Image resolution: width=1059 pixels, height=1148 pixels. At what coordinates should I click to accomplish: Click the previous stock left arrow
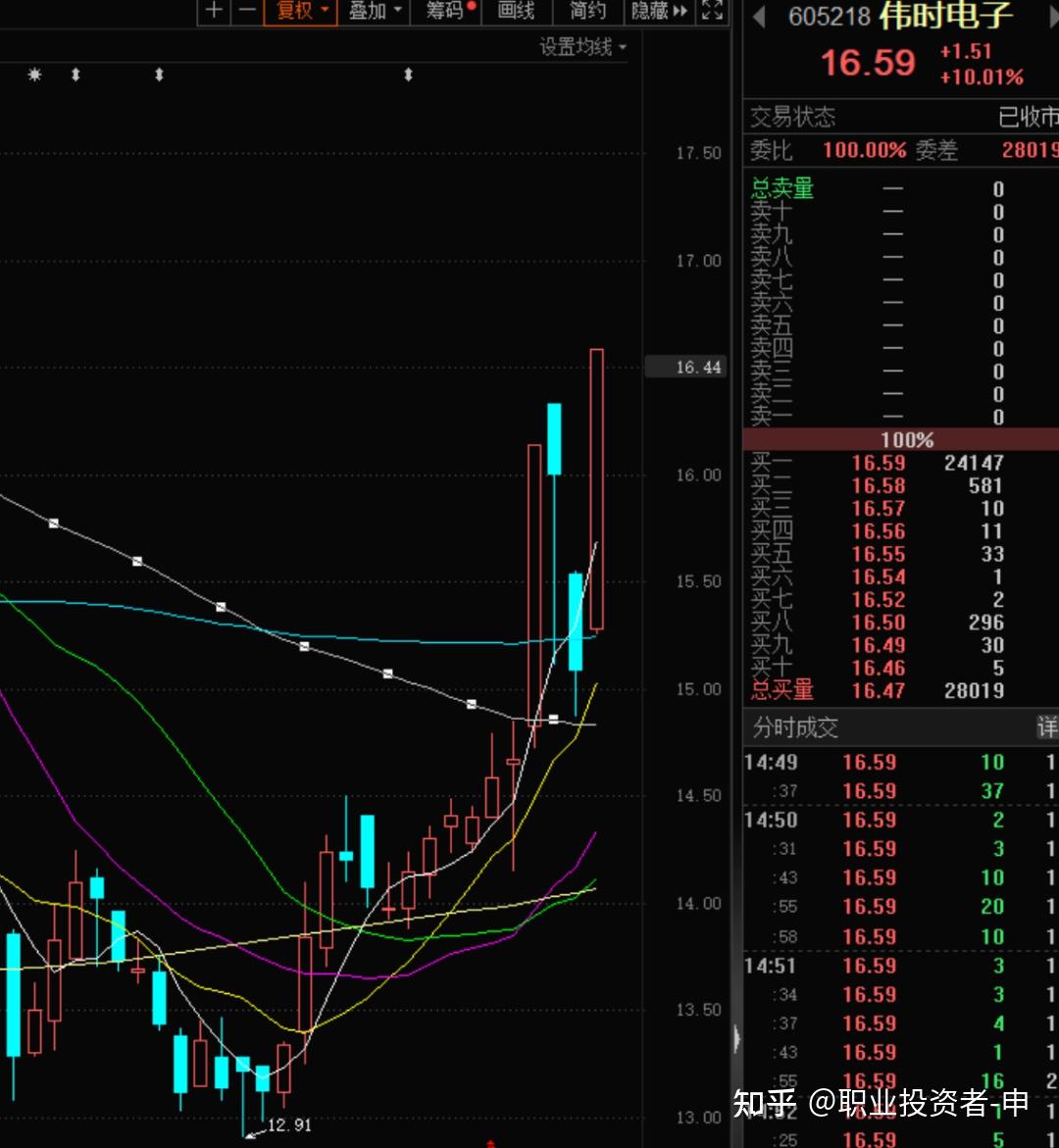758,16
